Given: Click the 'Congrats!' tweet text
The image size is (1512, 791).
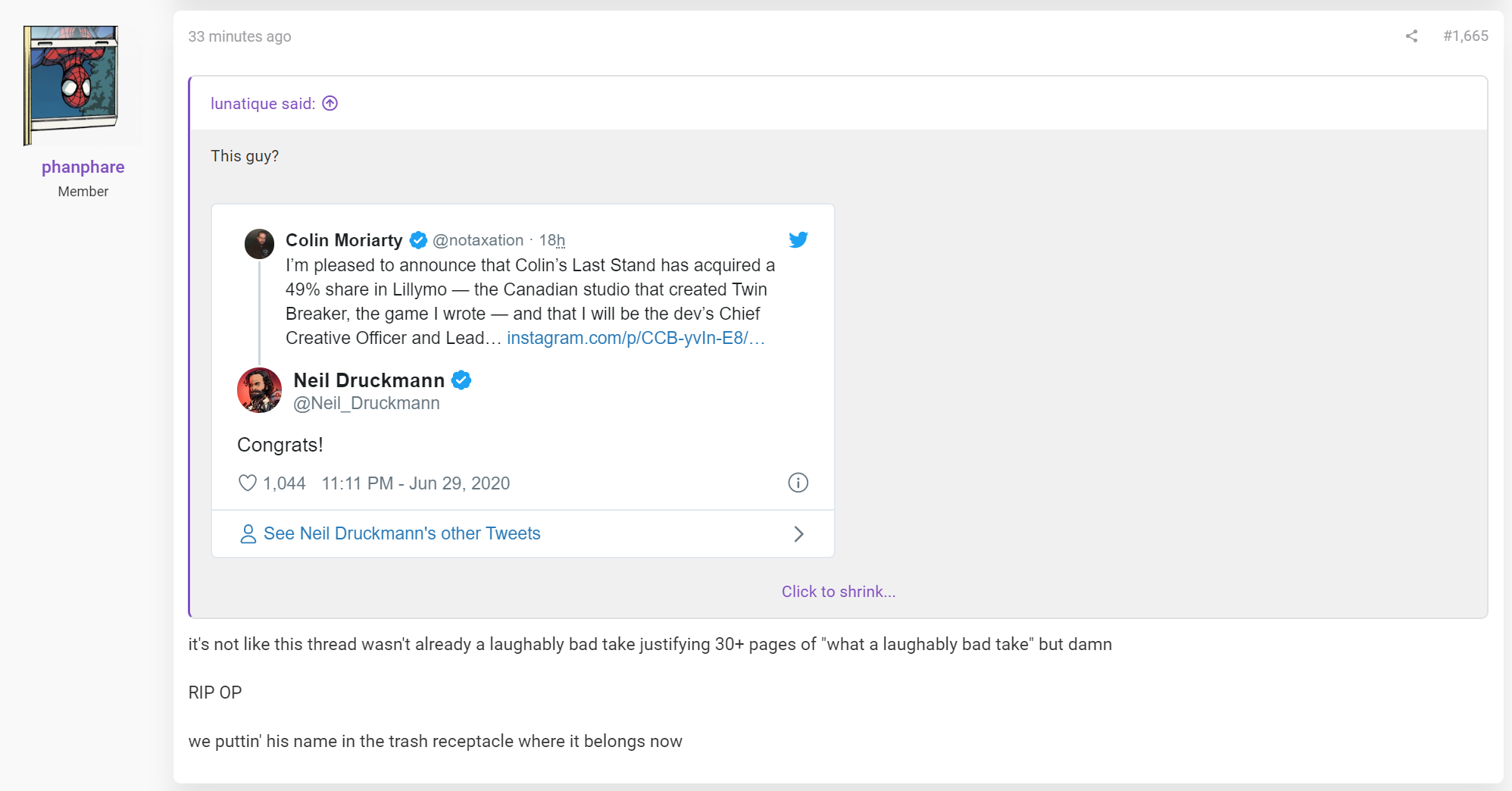Looking at the screenshot, I should point(280,445).
